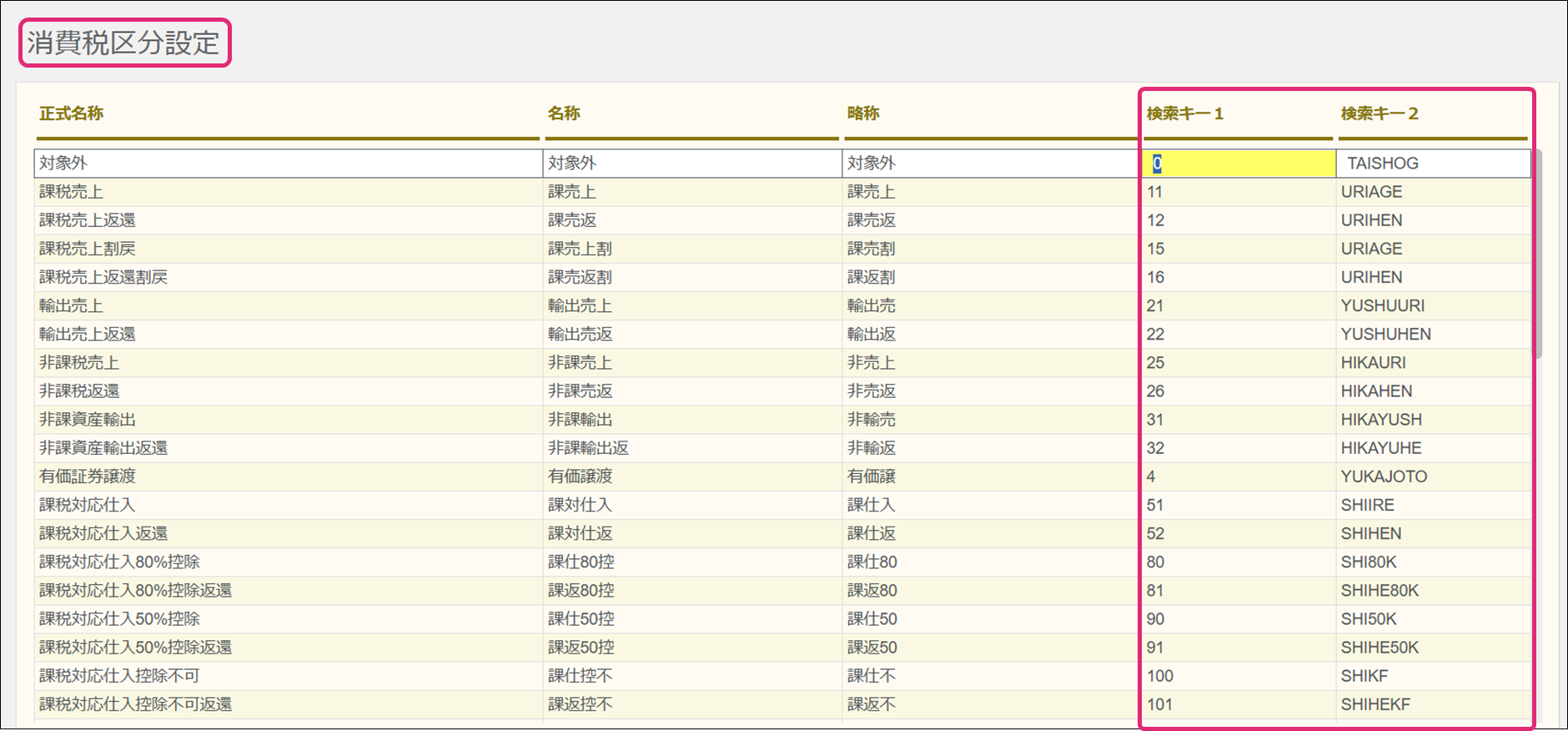This screenshot has height=731, width=1568.
Task: Click the highlighted 検索キー1 input field
Action: click(x=1238, y=164)
